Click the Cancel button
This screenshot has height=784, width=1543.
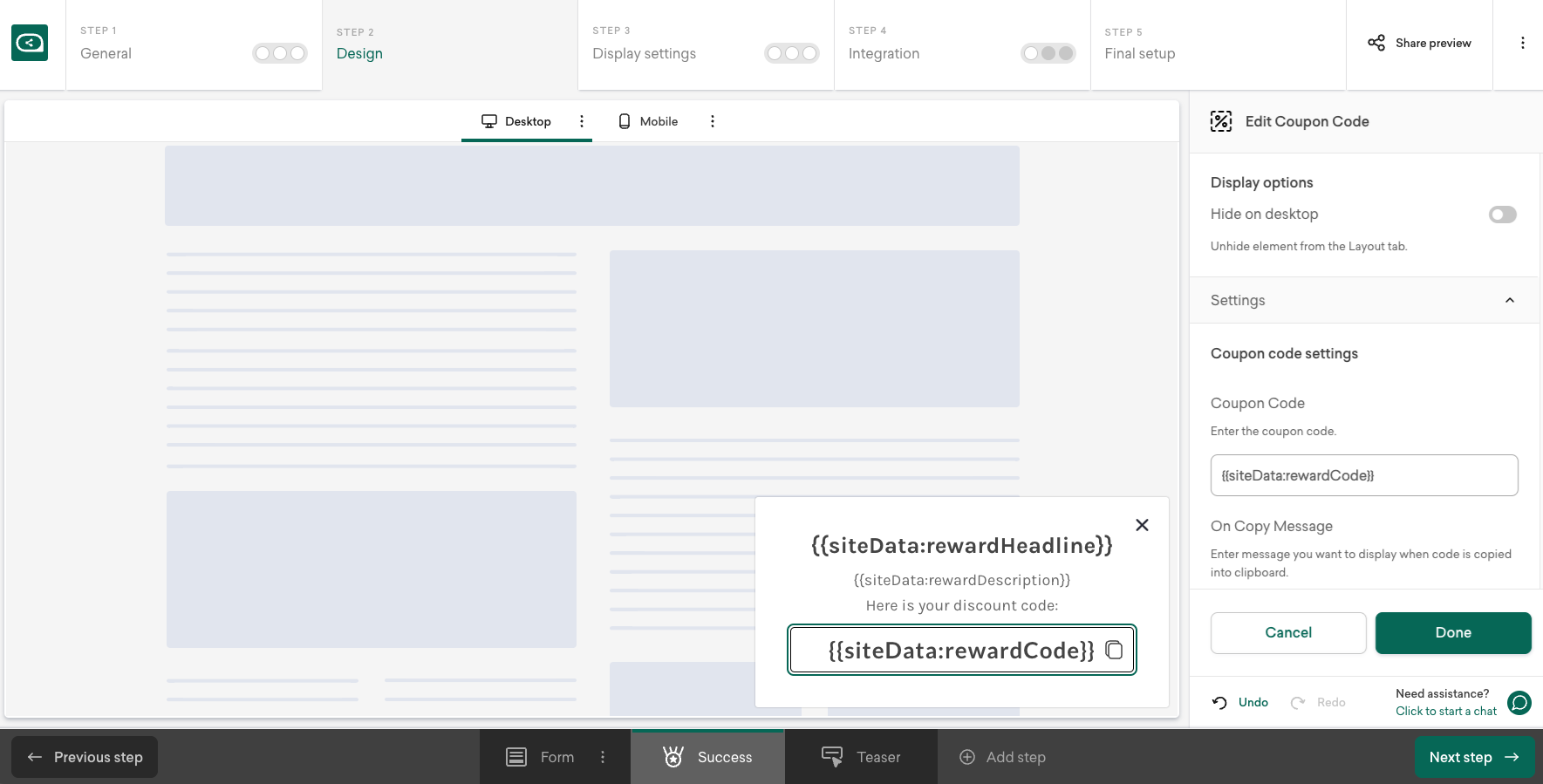tap(1287, 633)
